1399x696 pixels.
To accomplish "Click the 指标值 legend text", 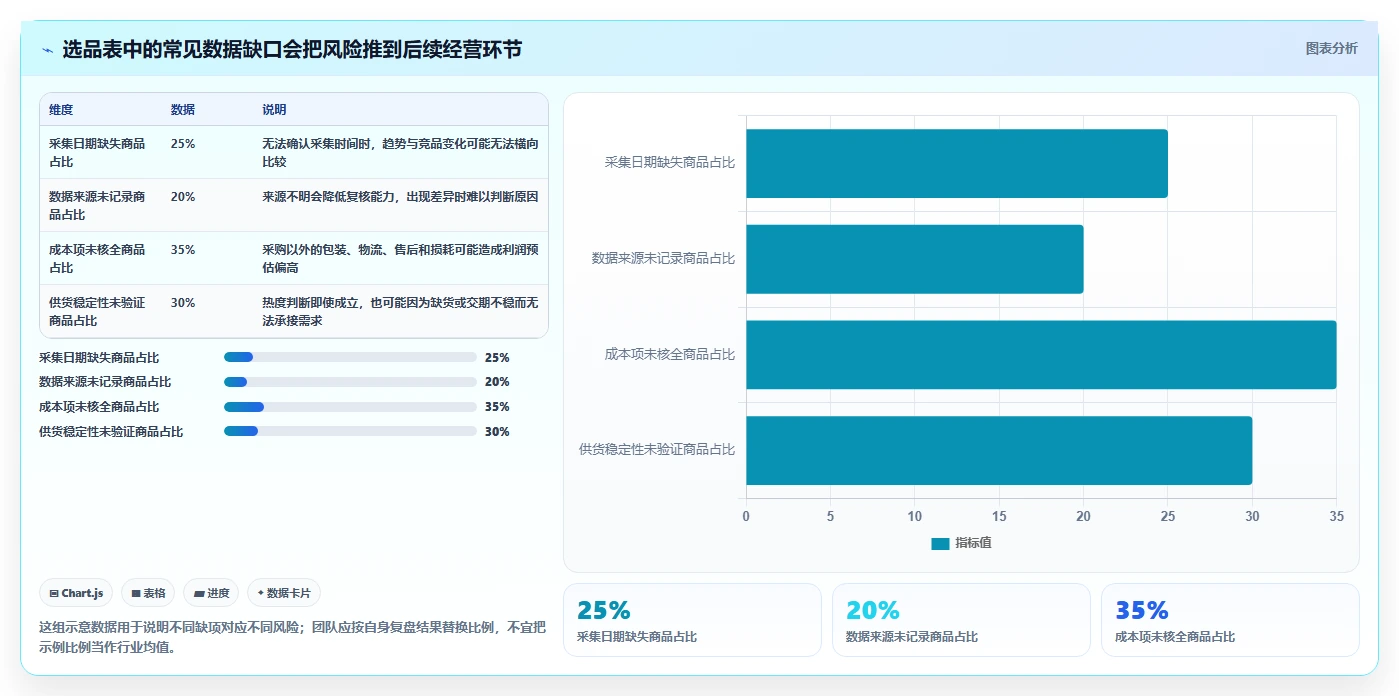I will click(973, 543).
